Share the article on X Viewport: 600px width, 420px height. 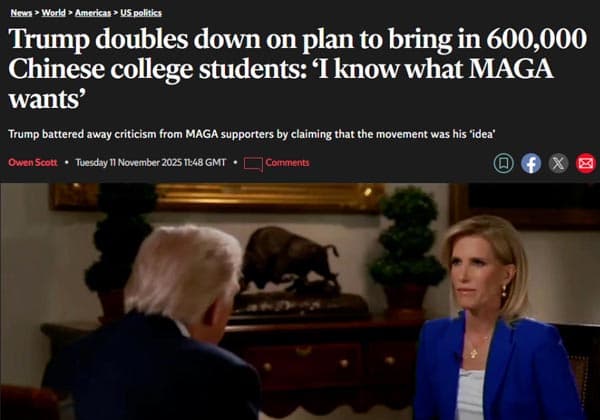pyautogui.click(x=558, y=163)
